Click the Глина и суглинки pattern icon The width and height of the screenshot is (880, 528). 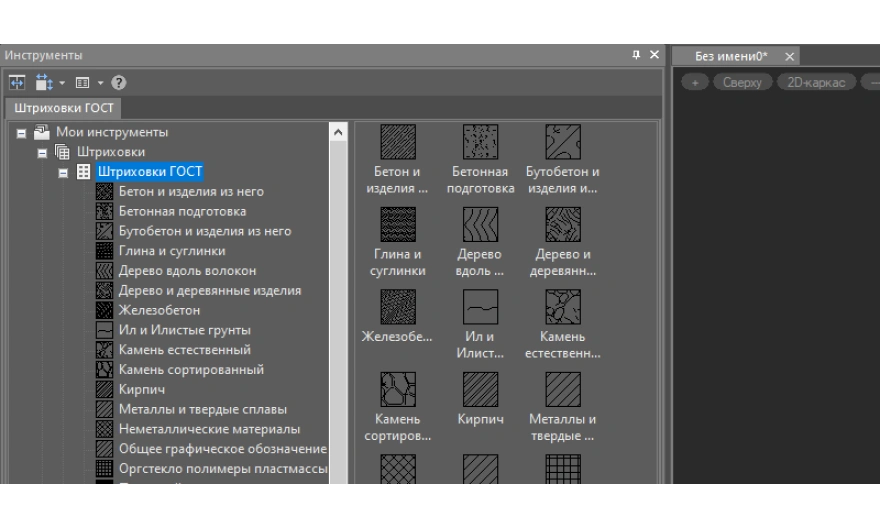(x=397, y=224)
